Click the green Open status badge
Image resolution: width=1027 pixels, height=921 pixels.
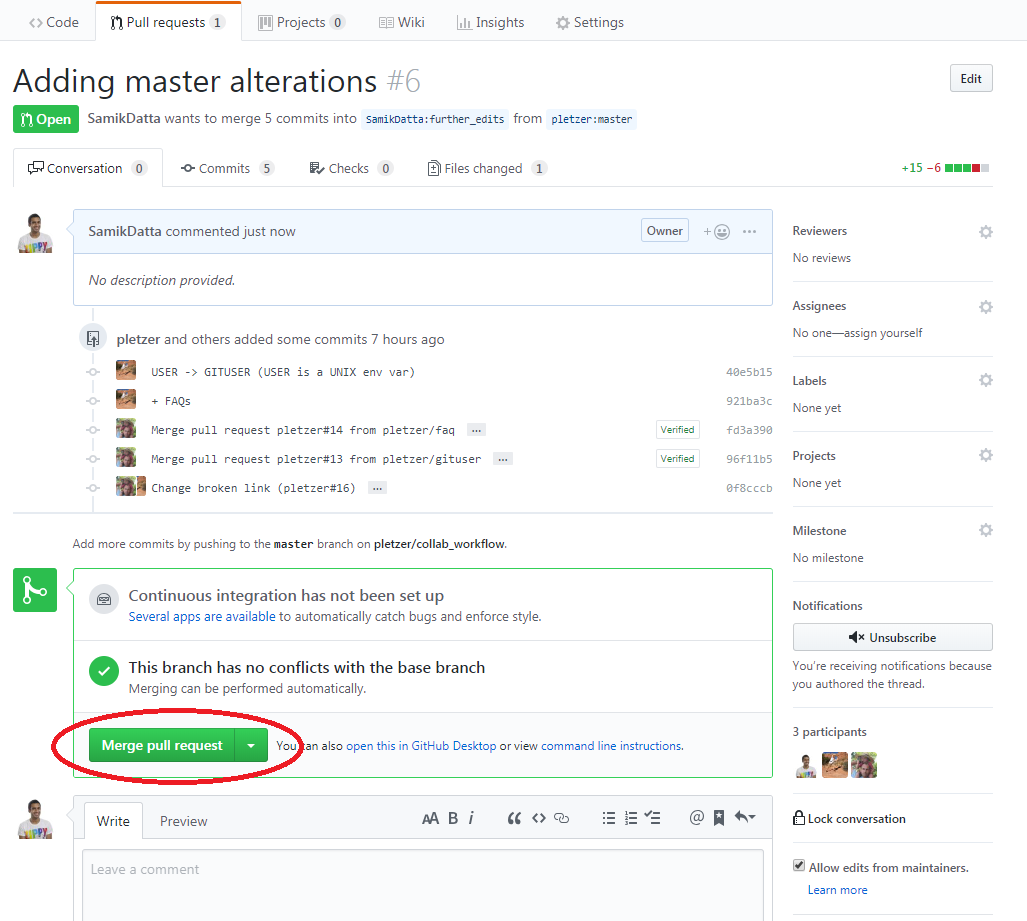pyautogui.click(x=46, y=119)
